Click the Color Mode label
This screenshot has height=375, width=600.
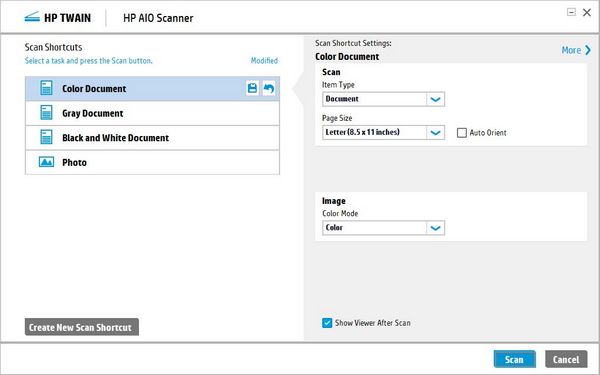[340, 214]
